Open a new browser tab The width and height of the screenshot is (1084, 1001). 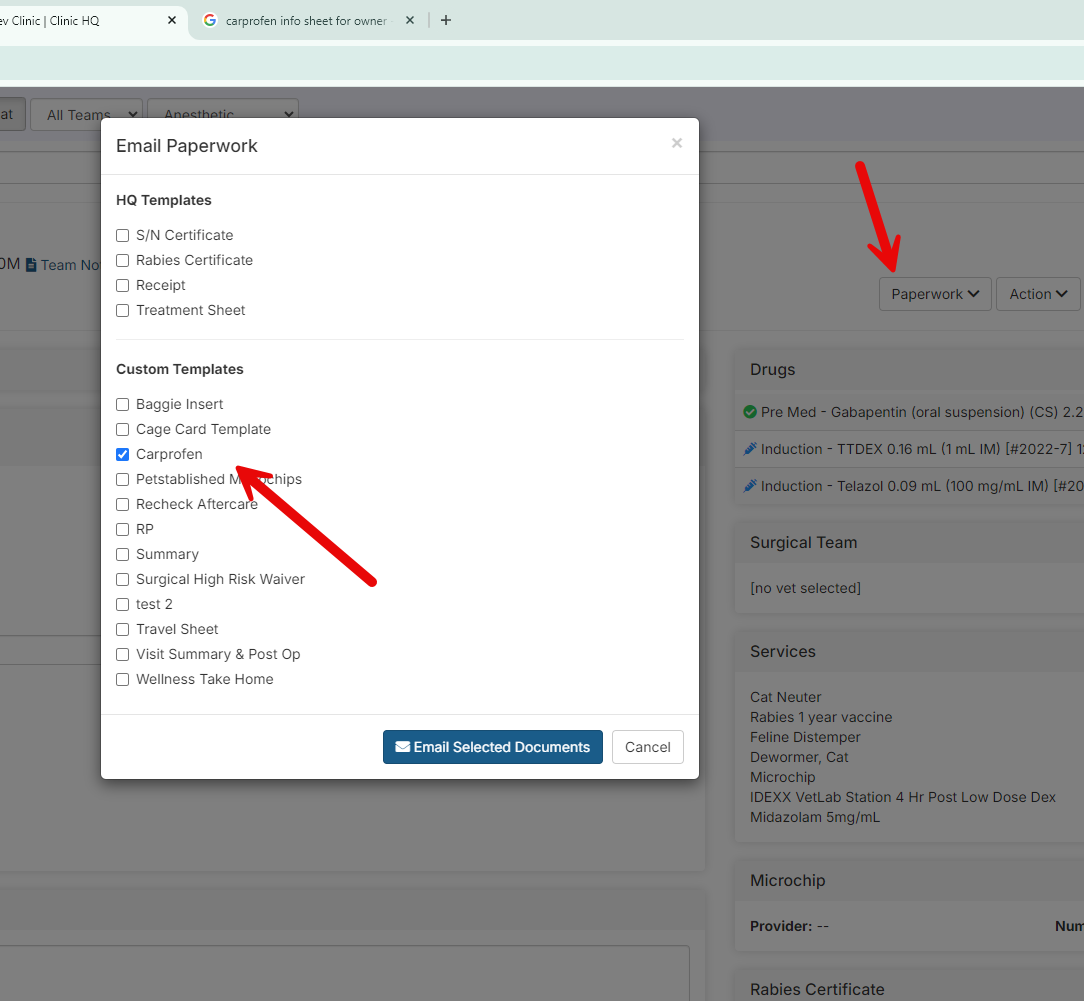click(x=446, y=21)
